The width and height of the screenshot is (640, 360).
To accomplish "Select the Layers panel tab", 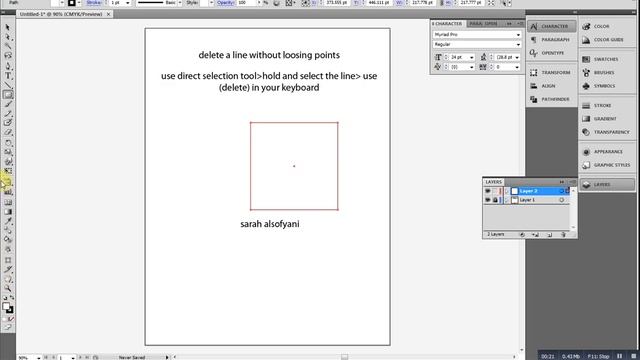I will click(493, 182).
